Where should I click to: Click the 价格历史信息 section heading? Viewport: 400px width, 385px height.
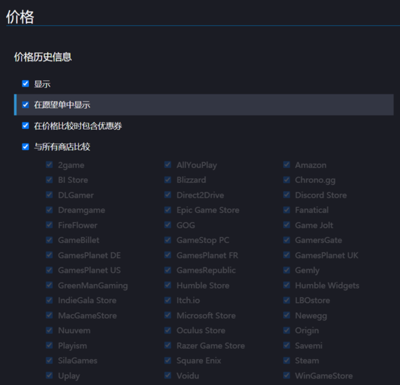point(43,57)
